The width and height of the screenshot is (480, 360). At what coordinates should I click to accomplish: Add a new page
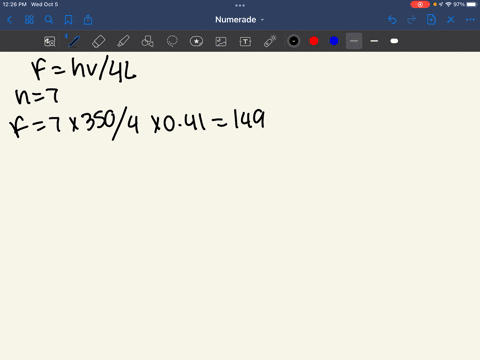(x=431, y=20)
